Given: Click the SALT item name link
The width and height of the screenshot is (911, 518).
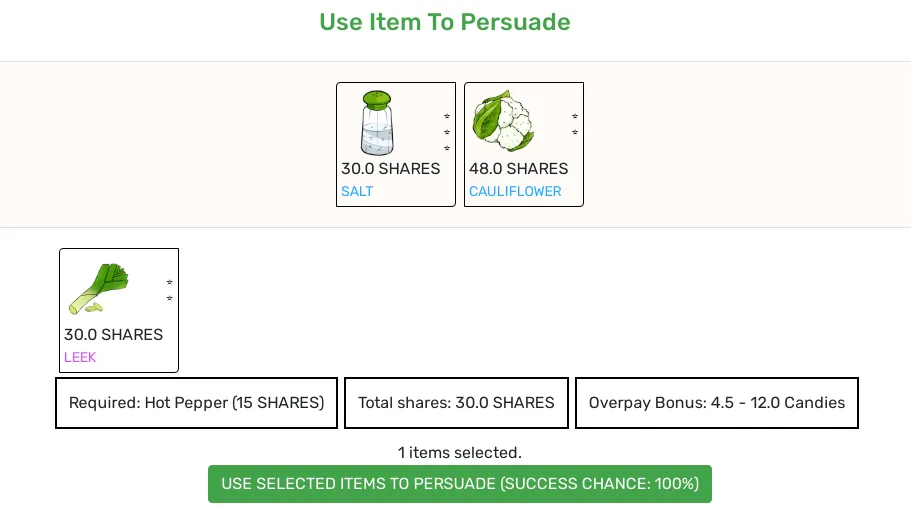Looking at the screenshot, I should coord(357,191).
